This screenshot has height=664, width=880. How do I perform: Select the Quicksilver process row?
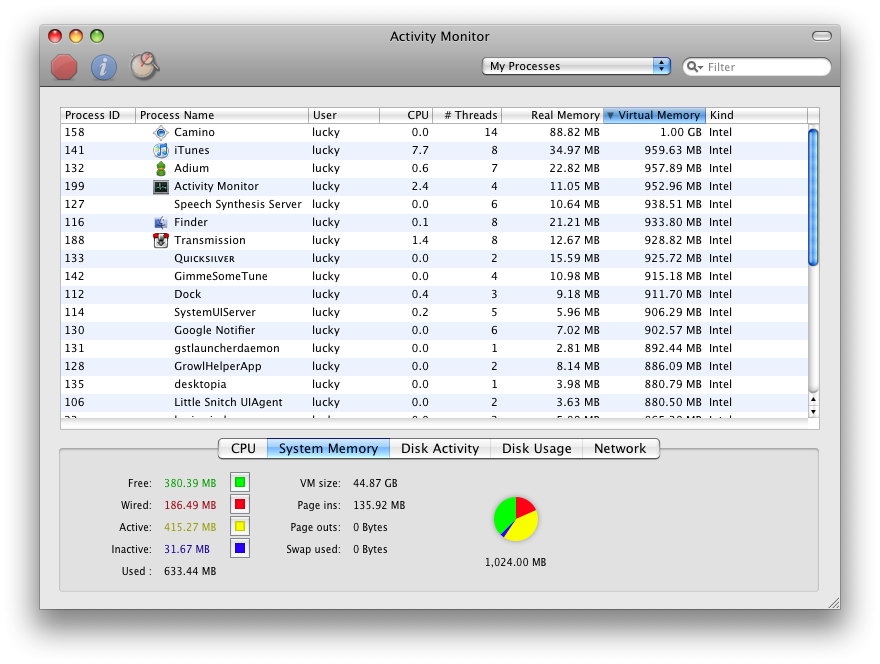click(x=434, y=258)
